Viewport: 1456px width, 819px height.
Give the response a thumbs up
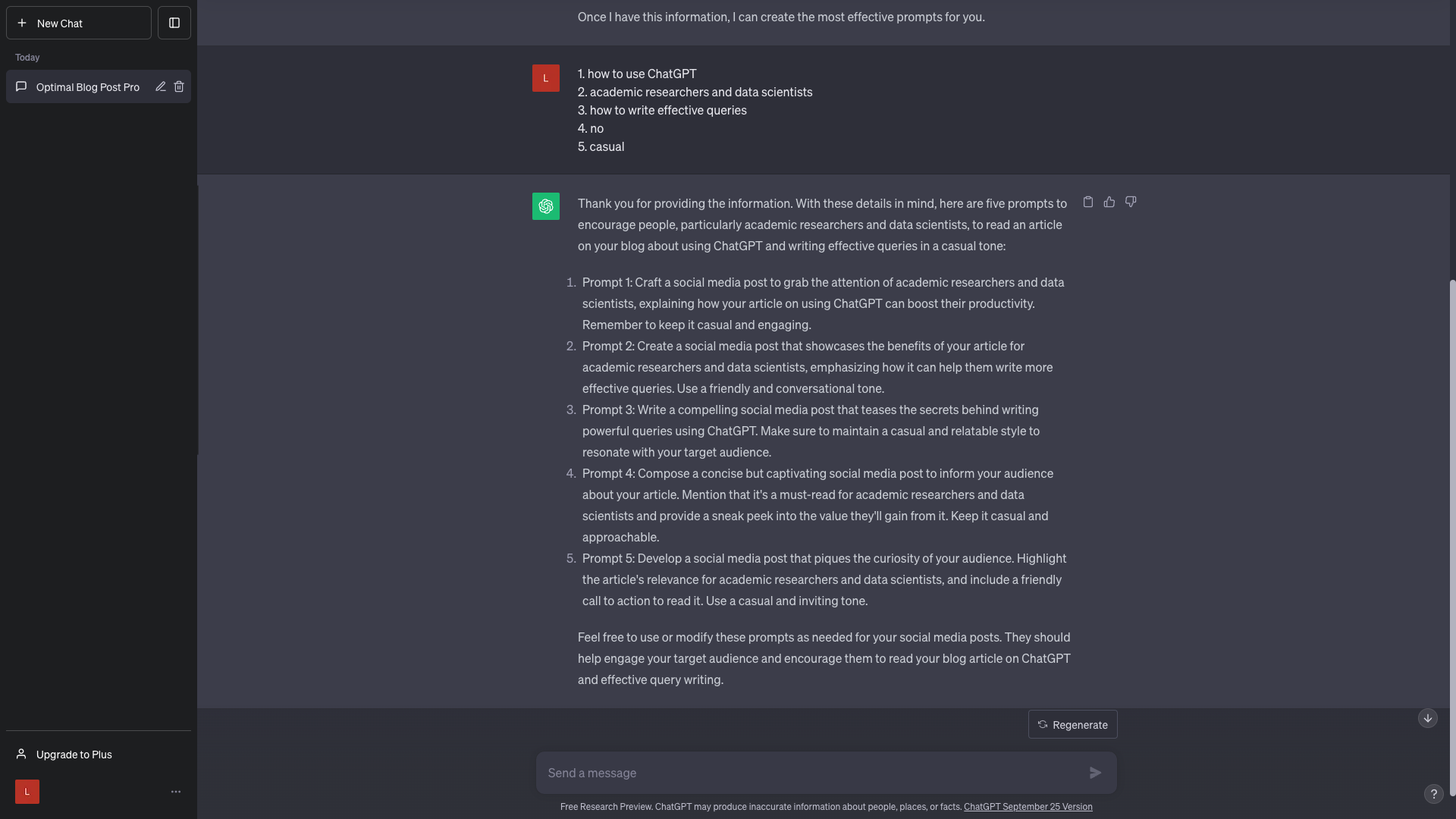[x=1109, y=202]
